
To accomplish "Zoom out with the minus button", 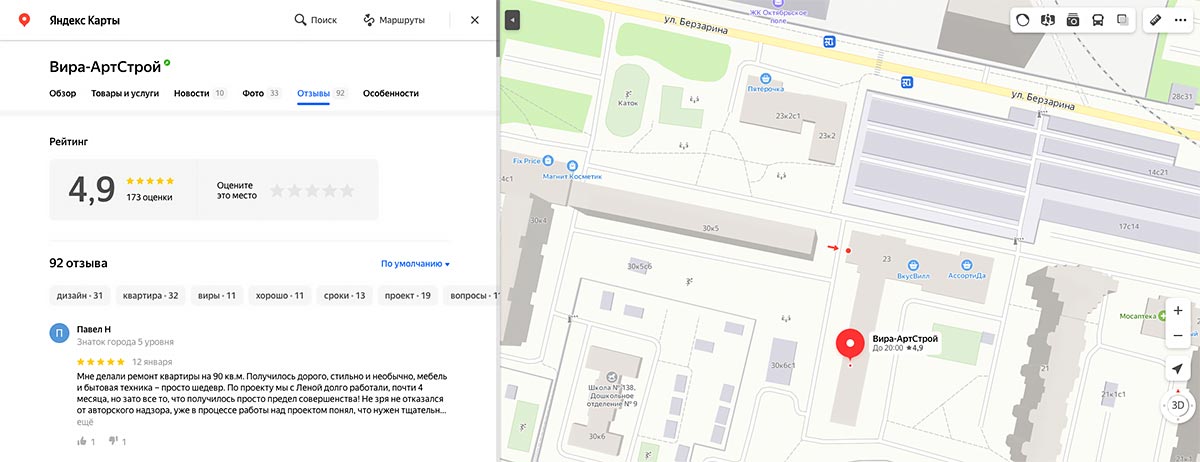I will tap(1178, 335).
